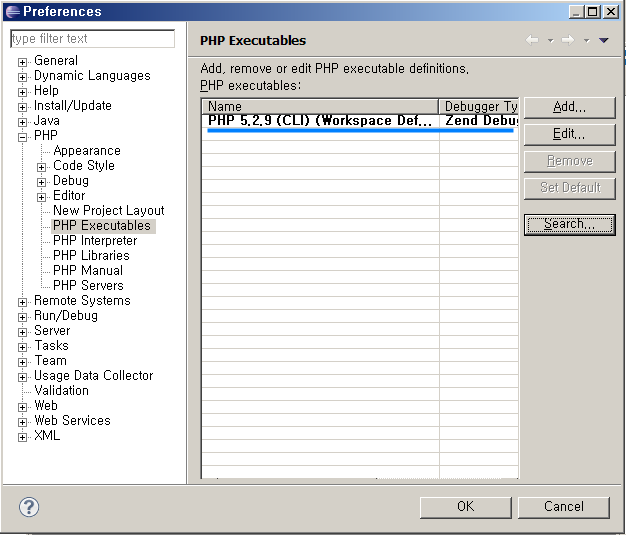Image resolution: width=626 pixels, height=535 pixels.
Task: Select PHP Executables tree item
Action: (102, 226)
